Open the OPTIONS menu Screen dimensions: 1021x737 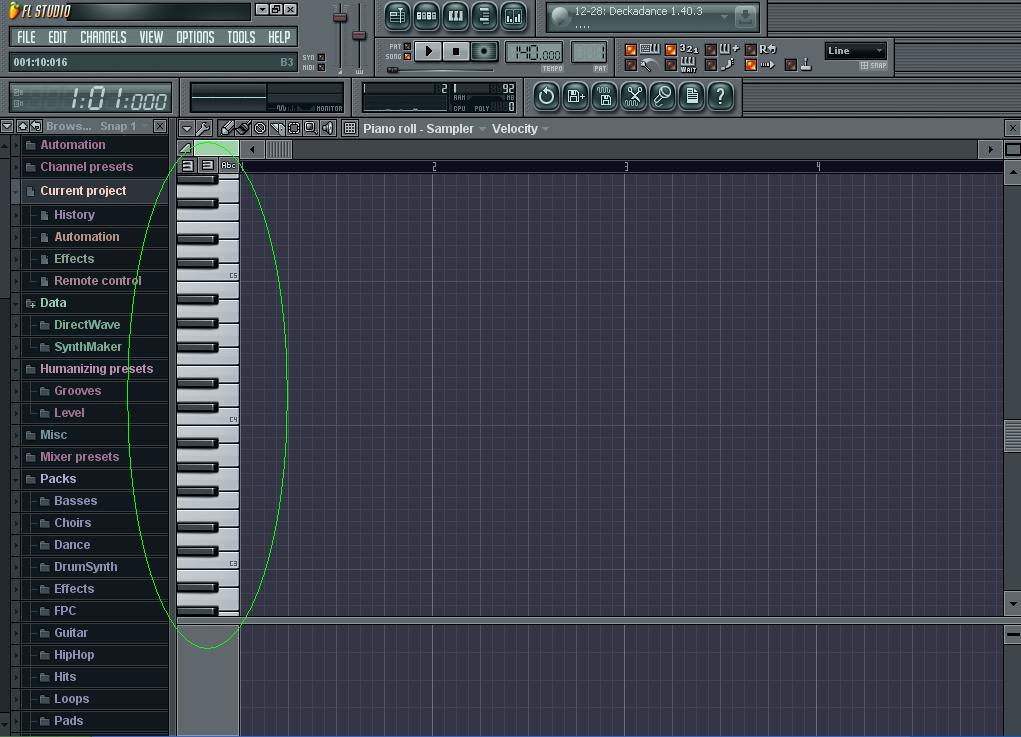pos(195,37)
